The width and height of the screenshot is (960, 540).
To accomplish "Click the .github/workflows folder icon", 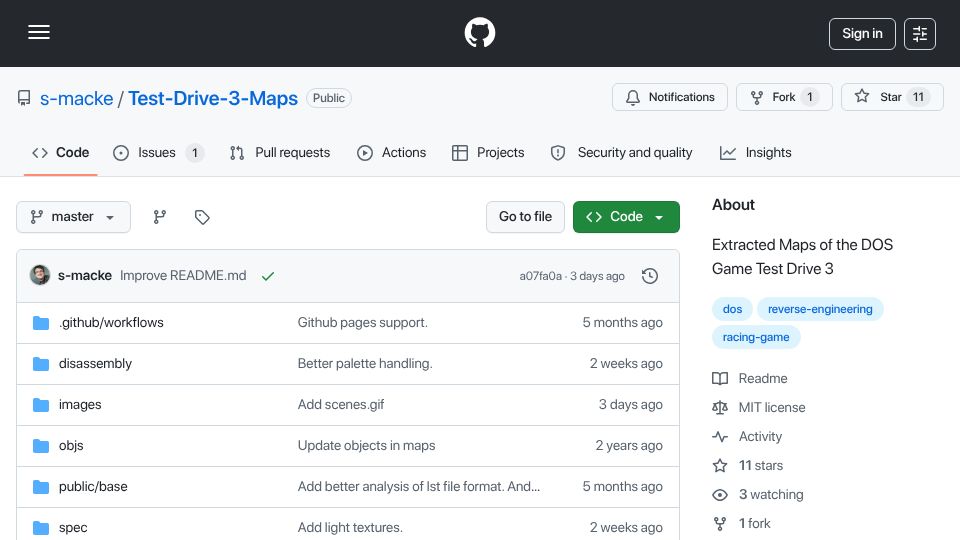I will [x=41, y=323].
